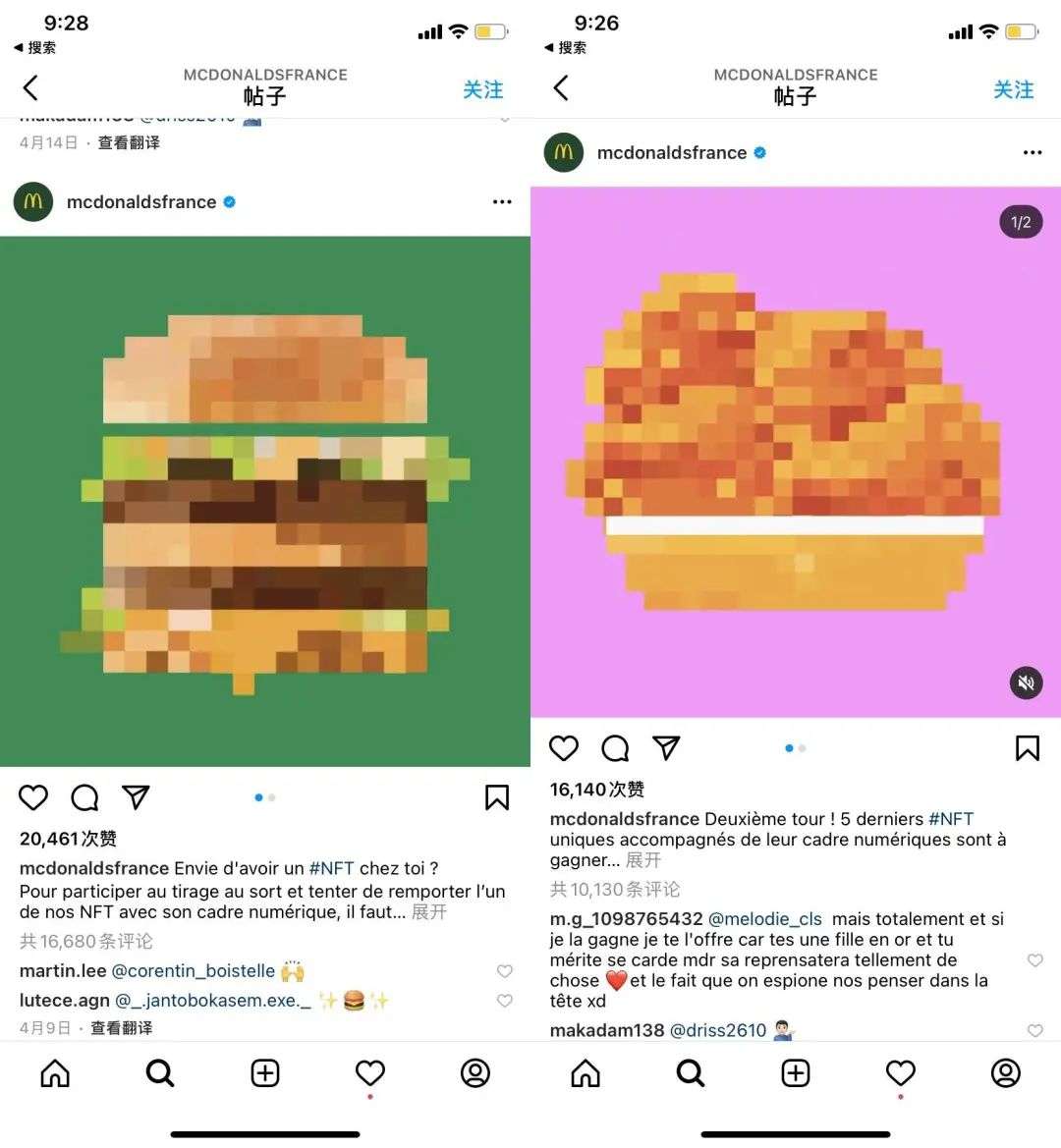Screen dimensions: 1061x1148
Task: Save the green burger post with bookmark
Action: click(x=496, y=797)
